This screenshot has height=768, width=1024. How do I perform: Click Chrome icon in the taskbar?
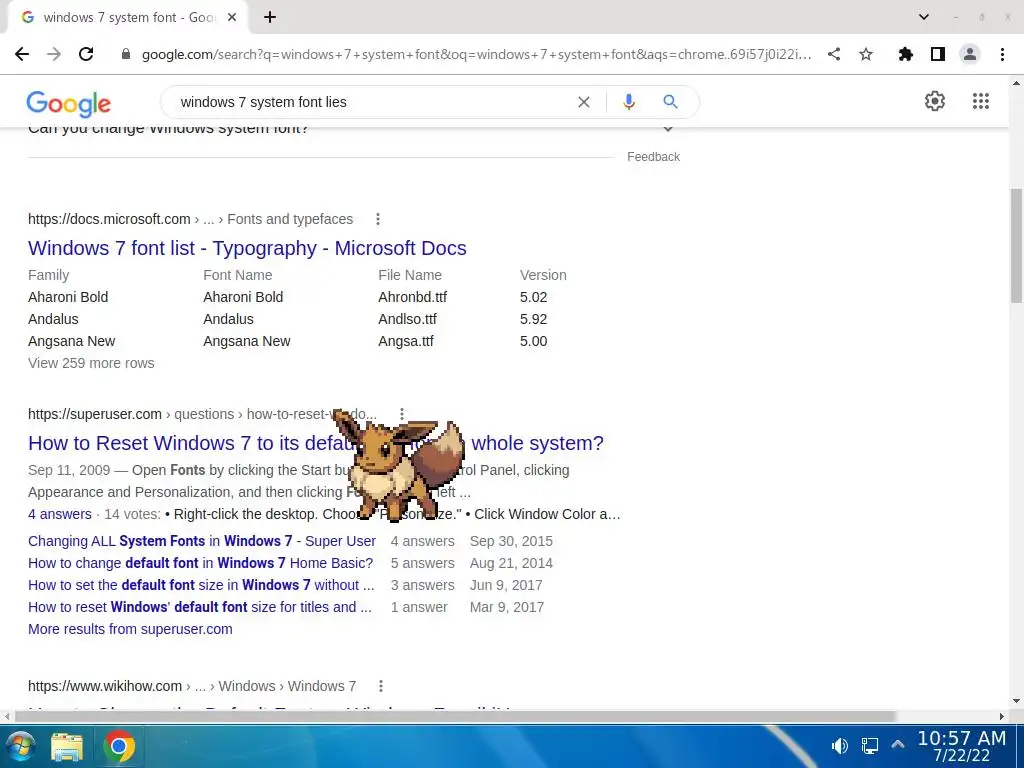(x=119, y=746)
